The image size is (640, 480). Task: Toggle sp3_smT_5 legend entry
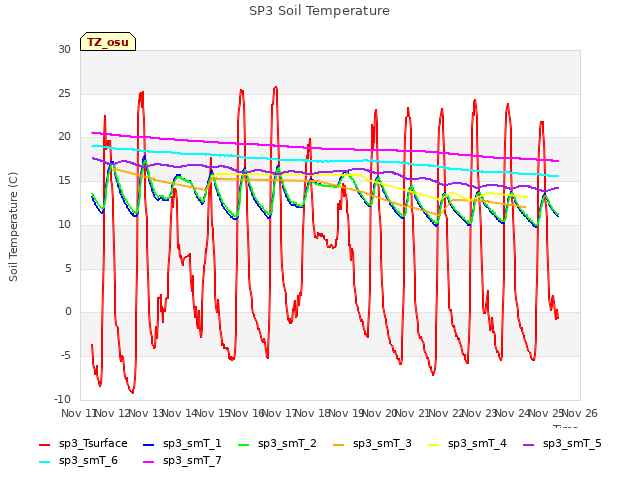[x=562, y=443]
